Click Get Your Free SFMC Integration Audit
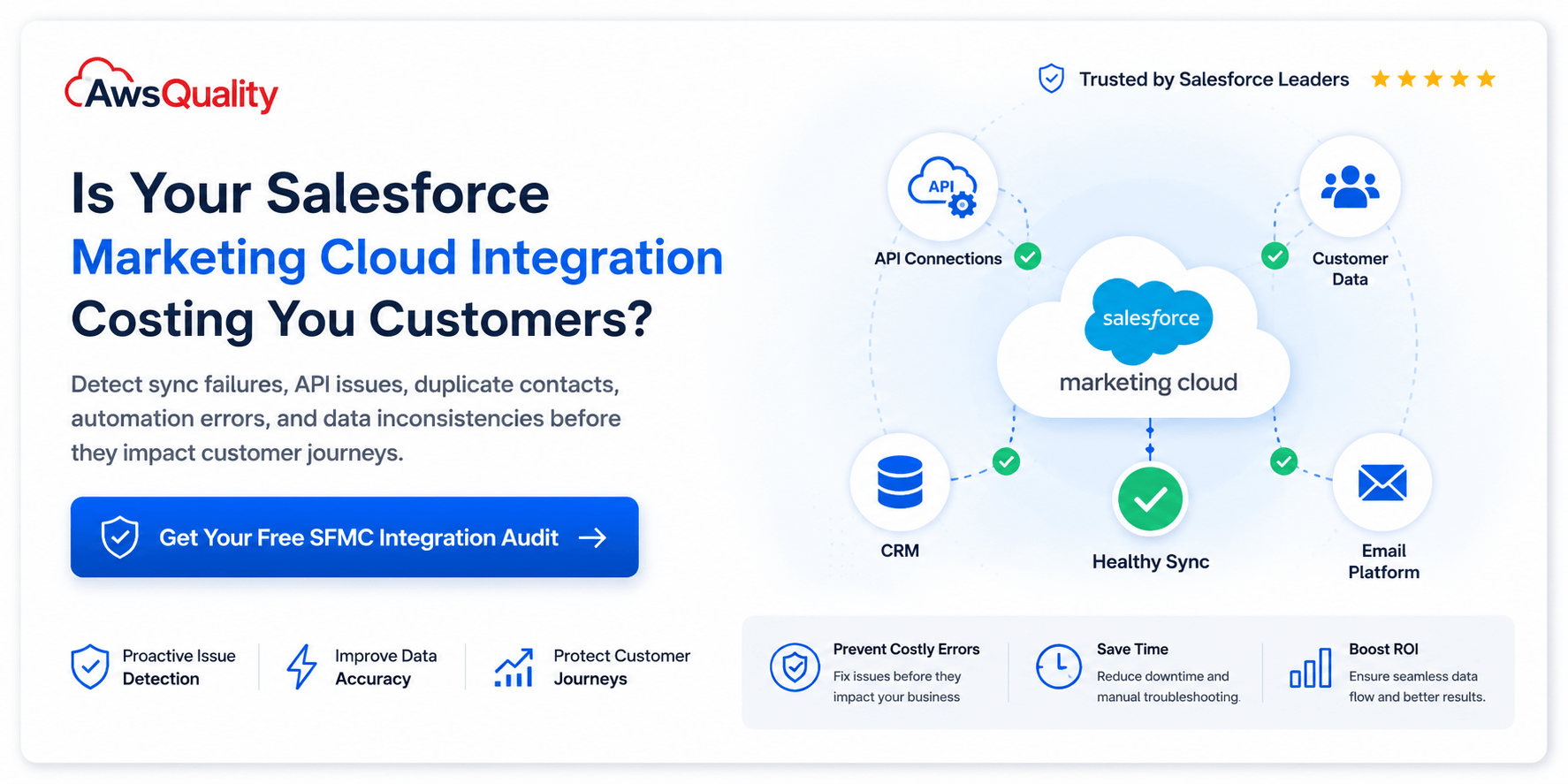The image size is (1568, 784). point(354,537)
